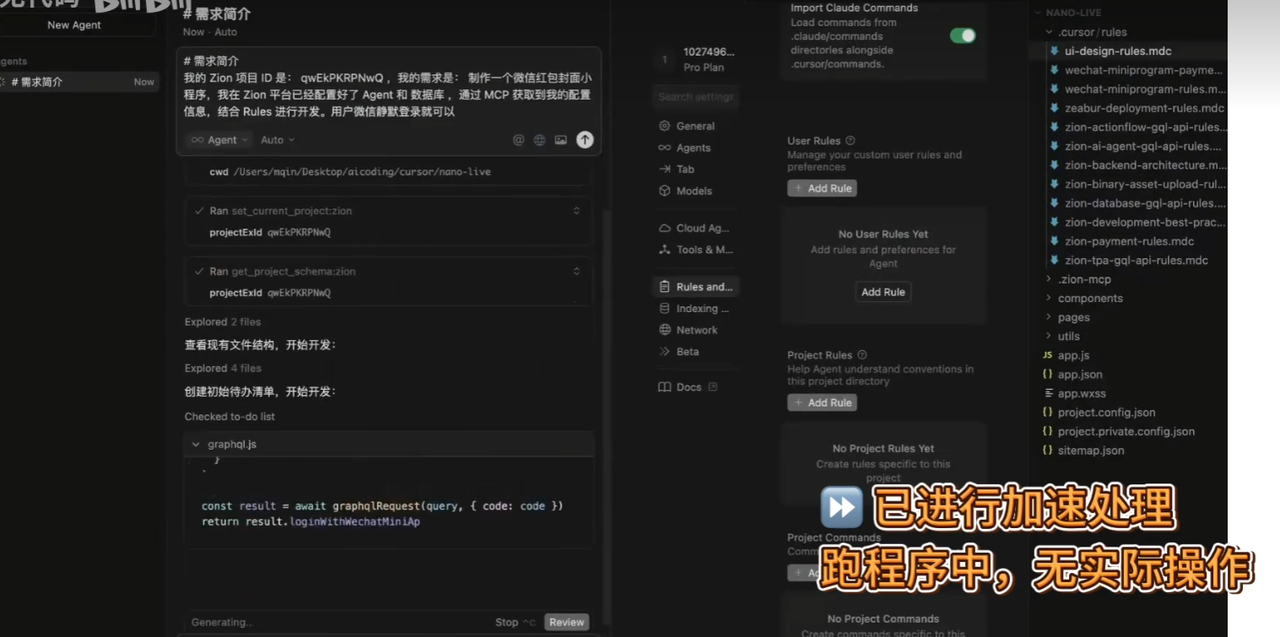1280x637 pixels.
Task: Open Indexing settings section
Action: pyautogui.click(x=695, y=309)
